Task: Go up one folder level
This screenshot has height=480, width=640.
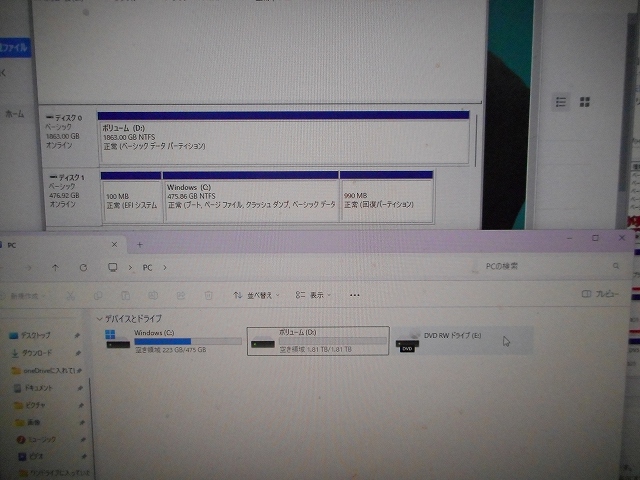Action: [x=55, y=268]
